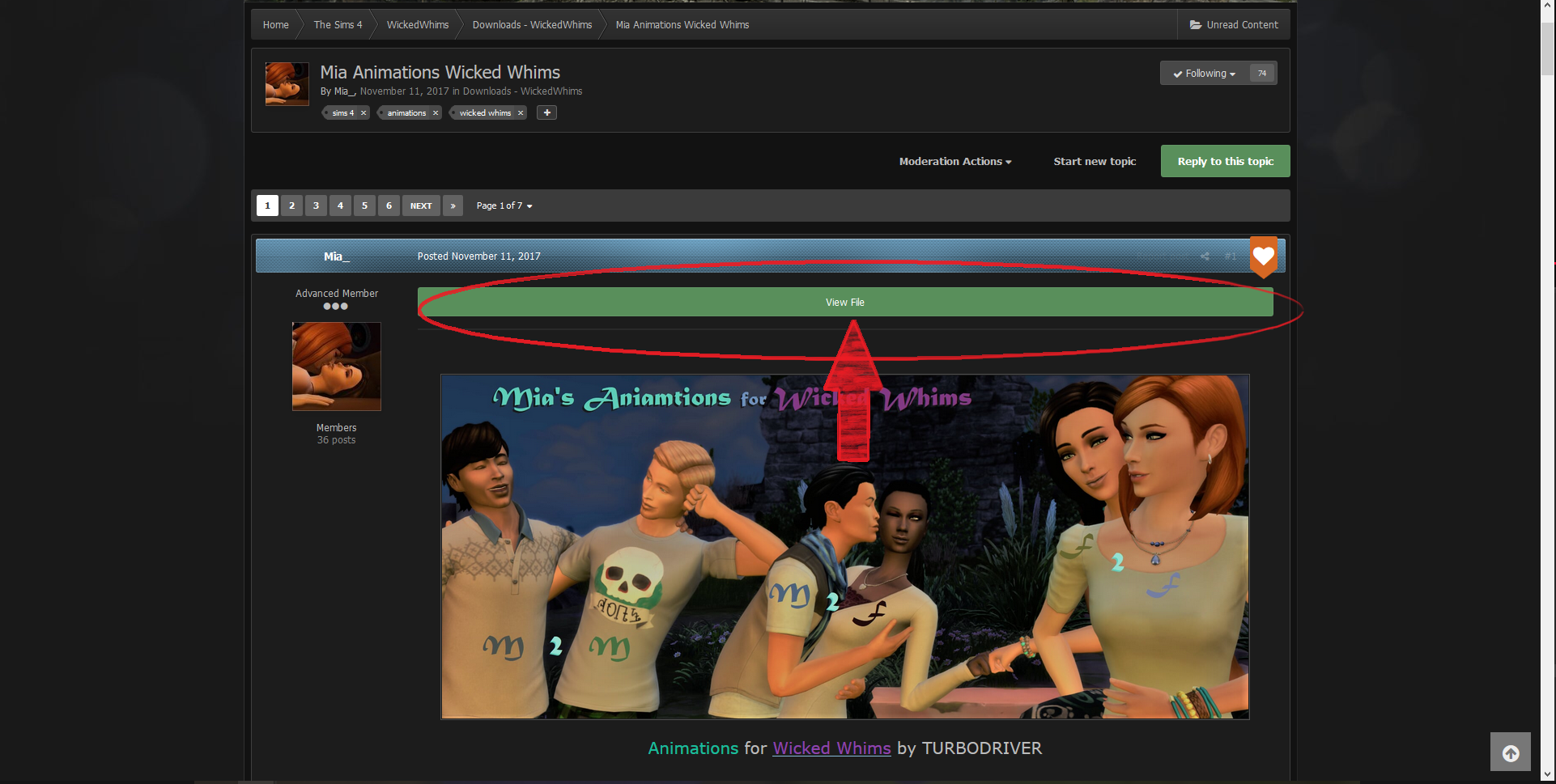Expand Moderation Actions menu
Screen dimensions: 1556x784
pyautogui.click(x=955, y=162)
